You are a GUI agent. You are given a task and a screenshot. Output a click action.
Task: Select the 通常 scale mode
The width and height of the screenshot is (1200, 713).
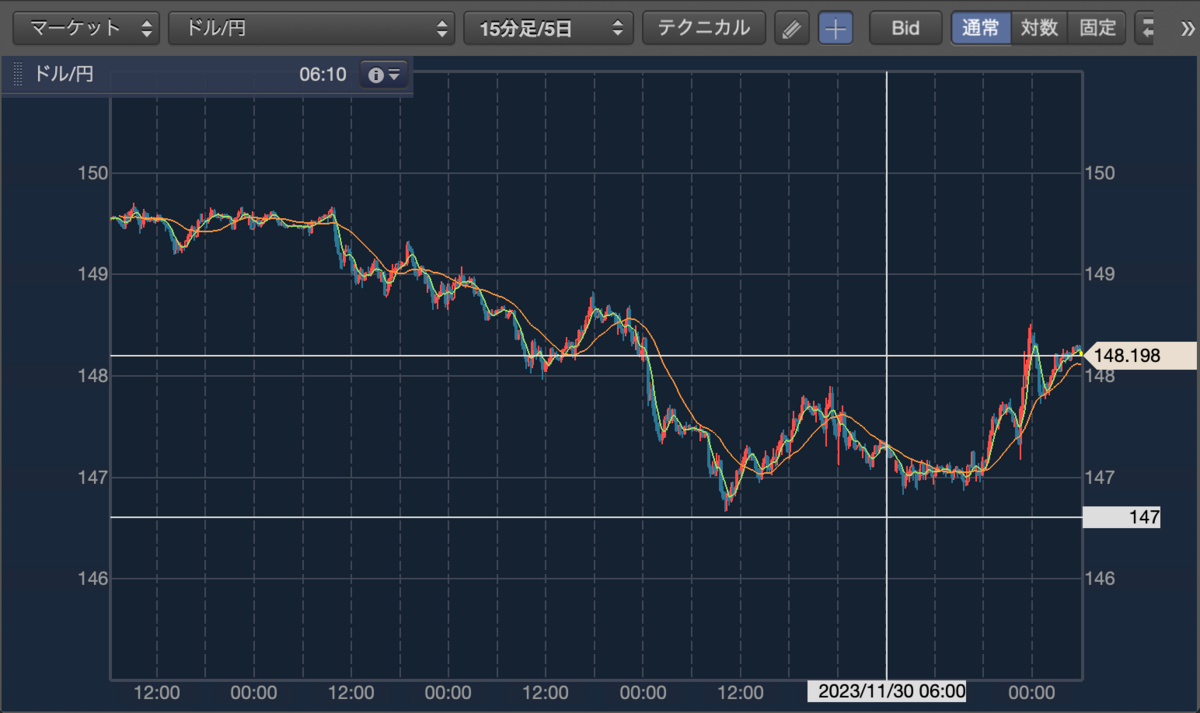[981, 28]
